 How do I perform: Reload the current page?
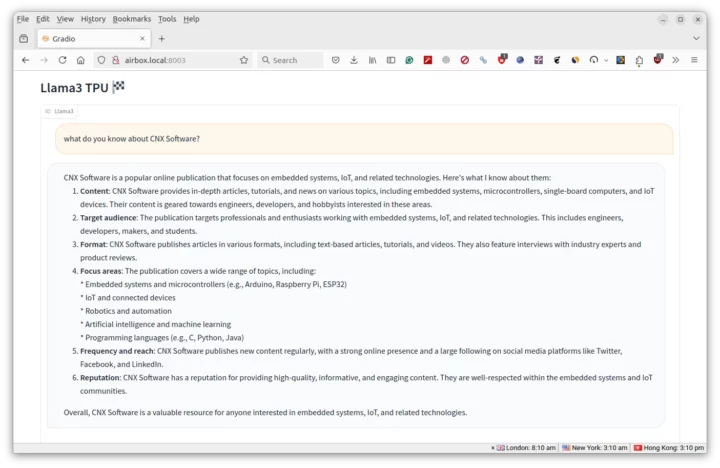tap(62, 60)
